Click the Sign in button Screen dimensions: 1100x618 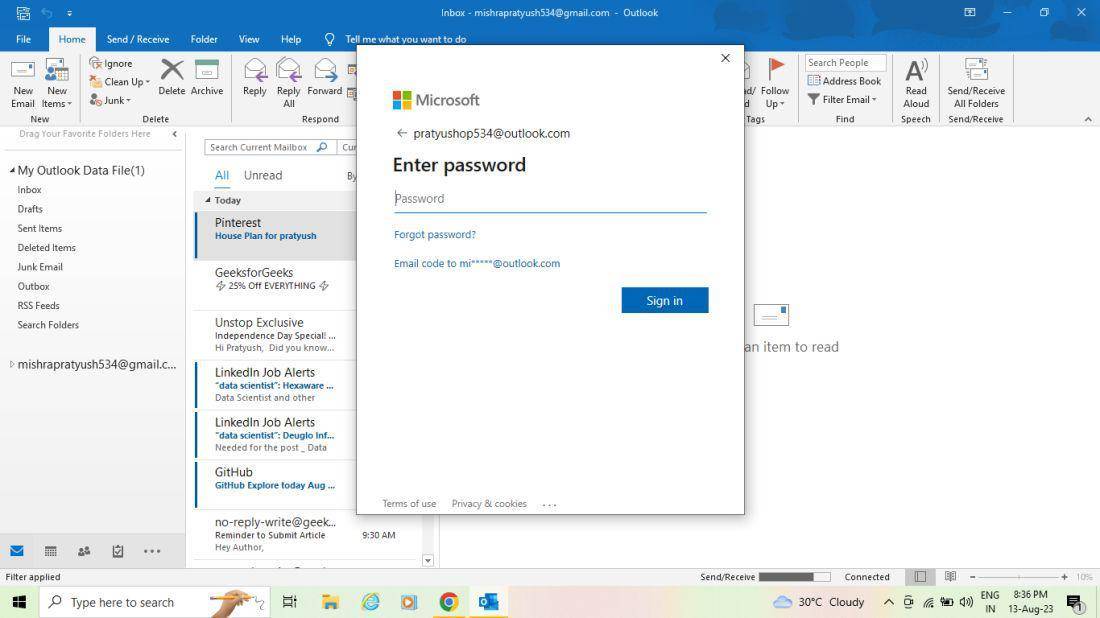pos(664,300)
